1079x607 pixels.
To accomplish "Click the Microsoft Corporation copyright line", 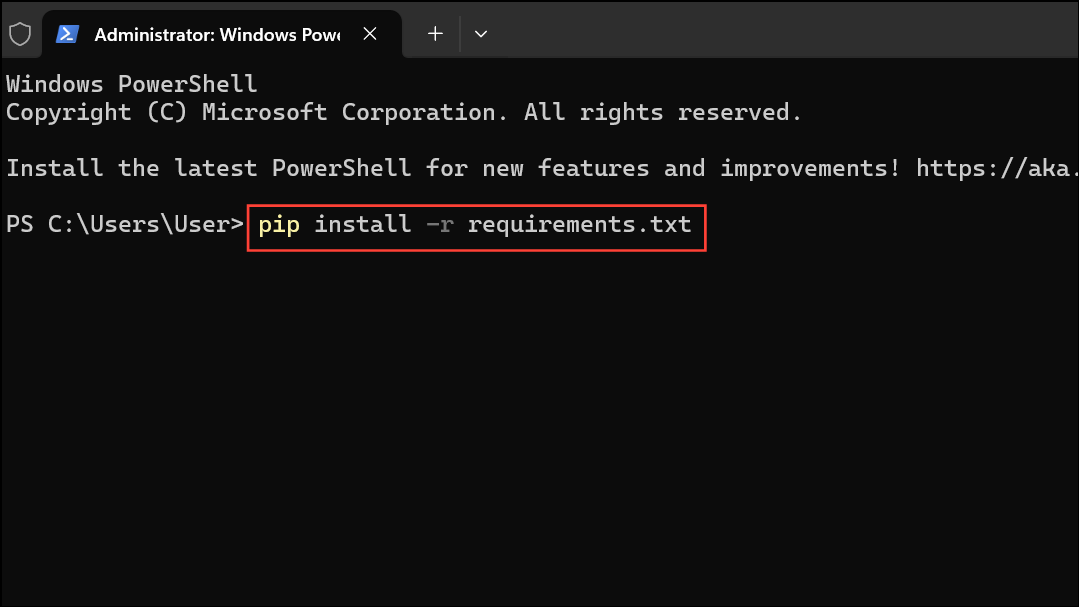I will (x=403, y=112).
